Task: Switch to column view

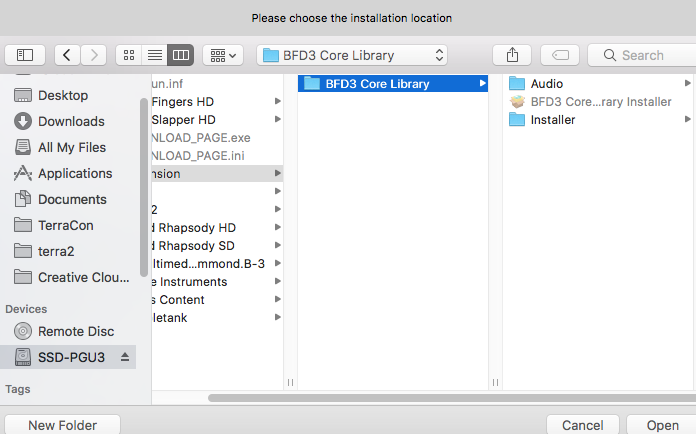Action: click(181, 55)
